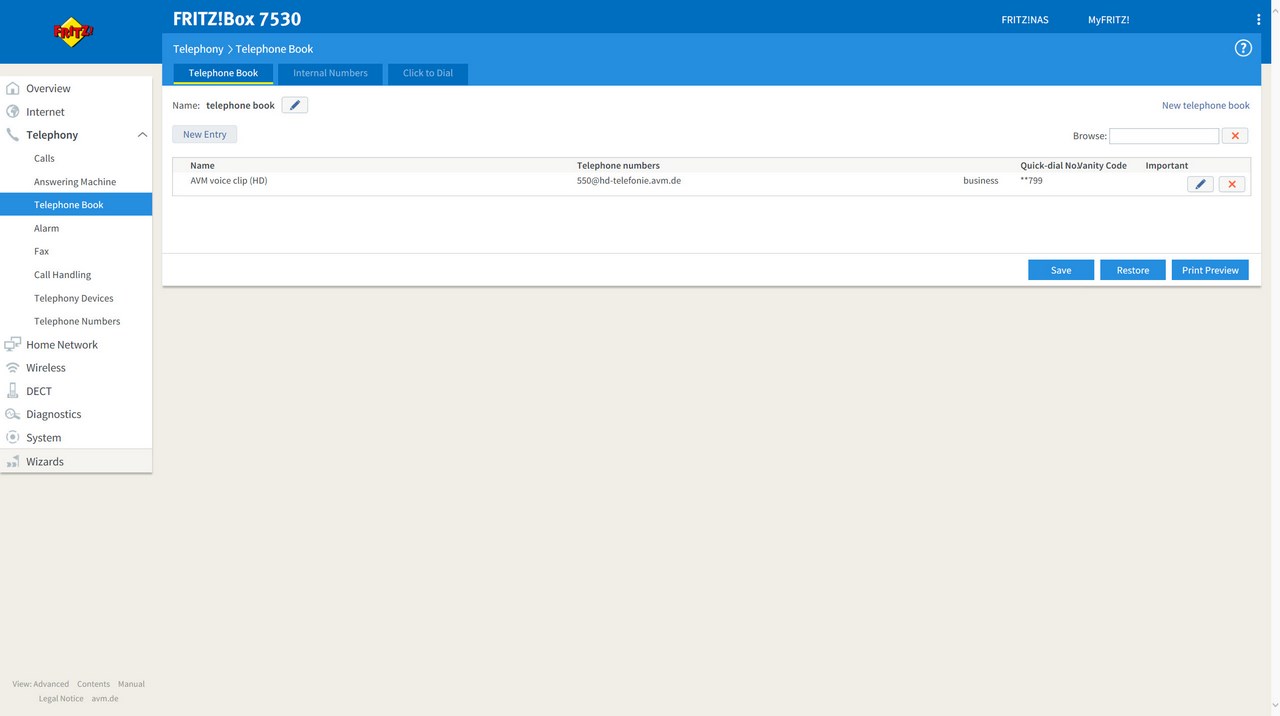1280x716 pixels.
Task: Click the Telephony breadcrumb link
Action: point(198,49)
